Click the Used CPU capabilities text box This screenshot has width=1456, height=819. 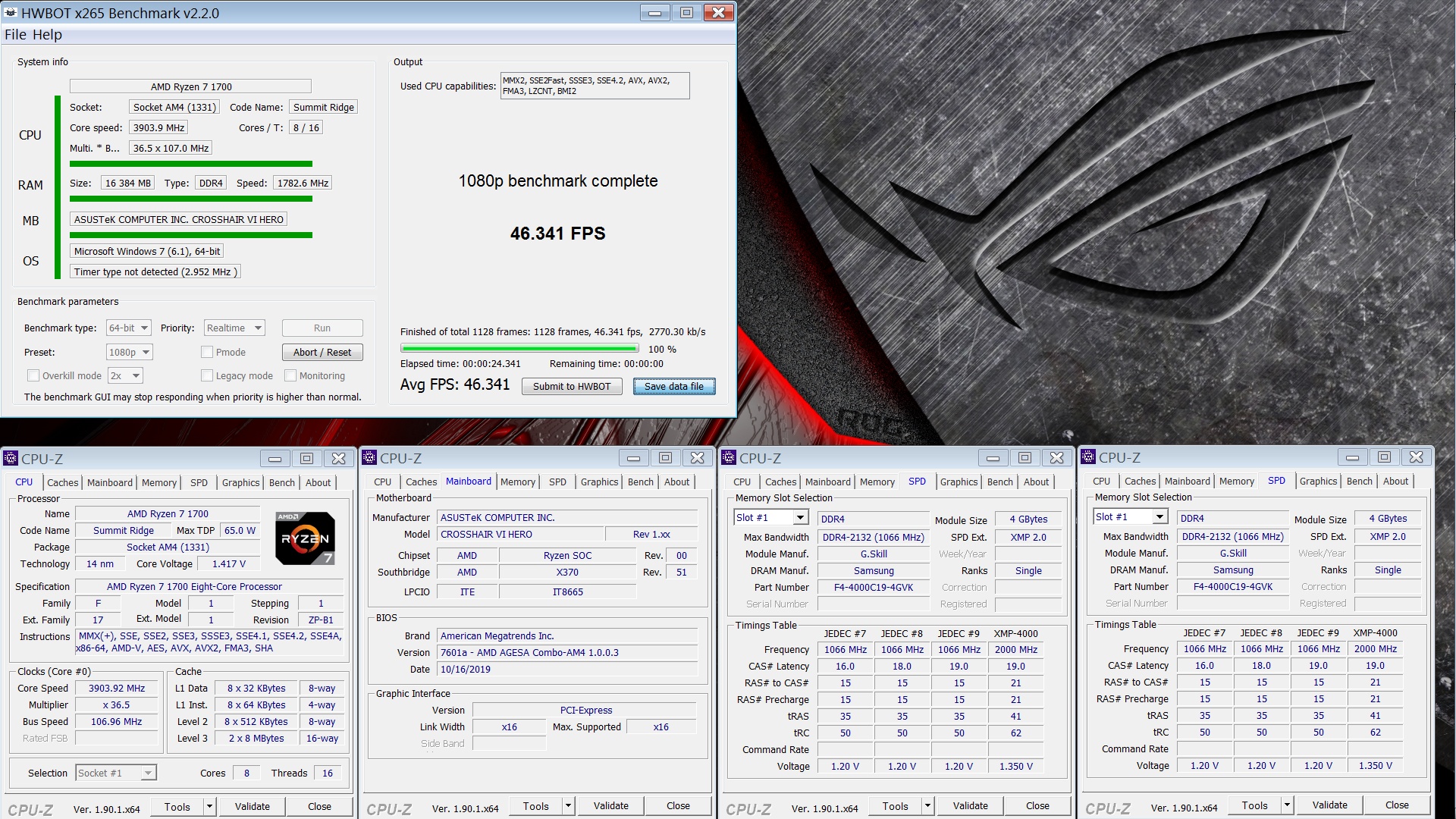(x=595, y=86)
